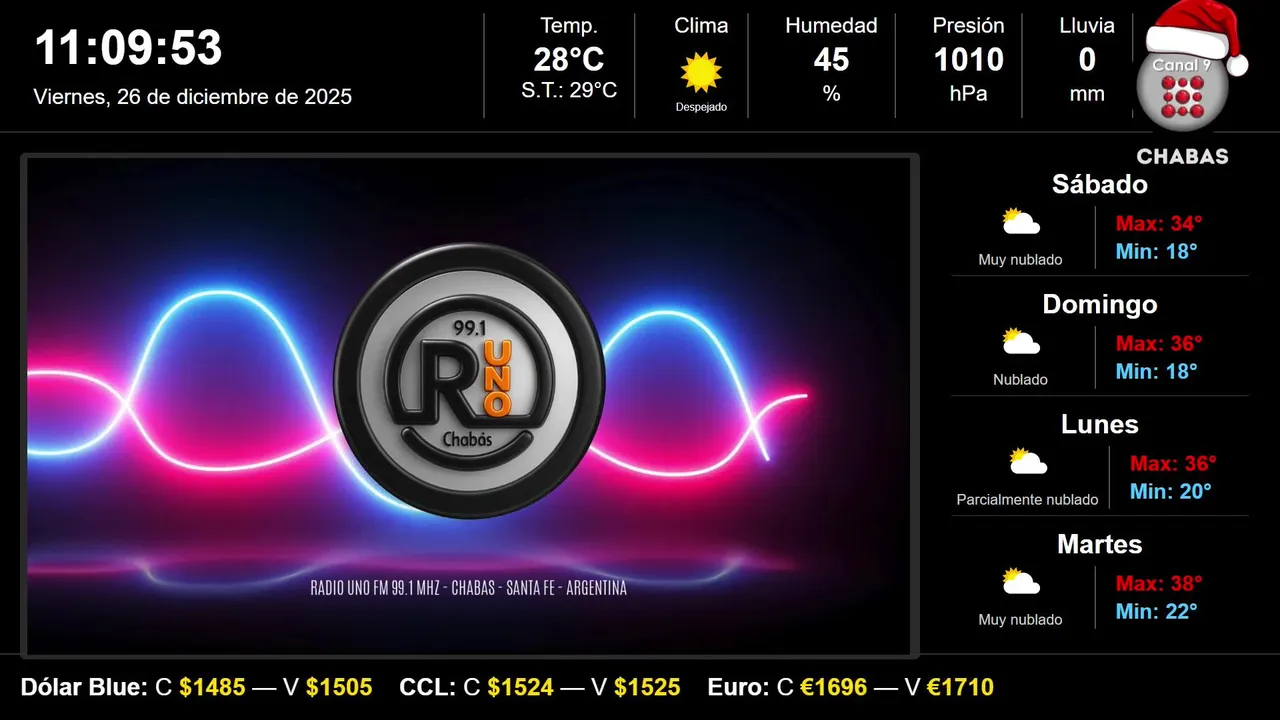
Task: Click the CHABAS text under the logo
Action: tap(1182, 157)
